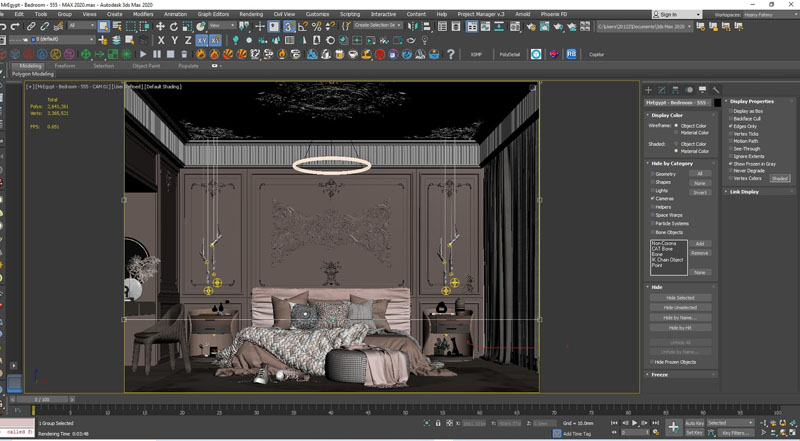Open the Create tab in command panel
Image resolution: width=800 pixels, height=441 pixels.
(x=648, y=90)
